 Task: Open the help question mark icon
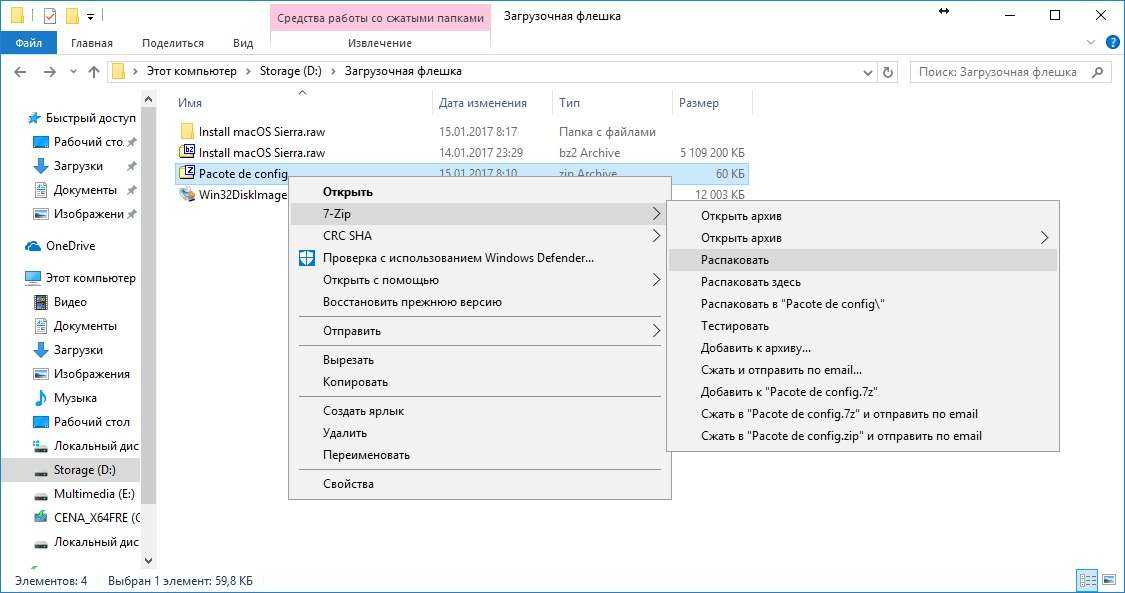[1110, 43]
